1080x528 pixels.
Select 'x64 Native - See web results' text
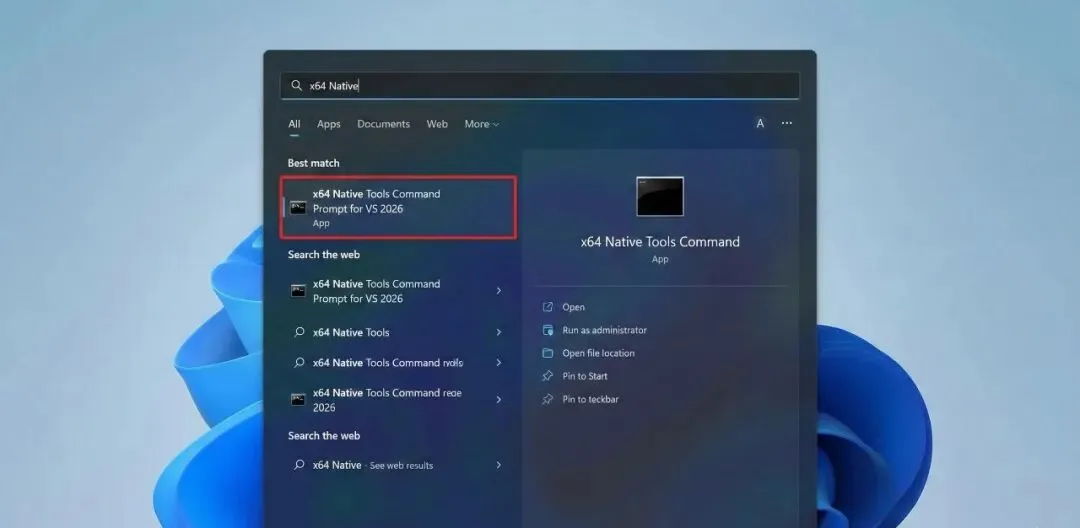373,465
